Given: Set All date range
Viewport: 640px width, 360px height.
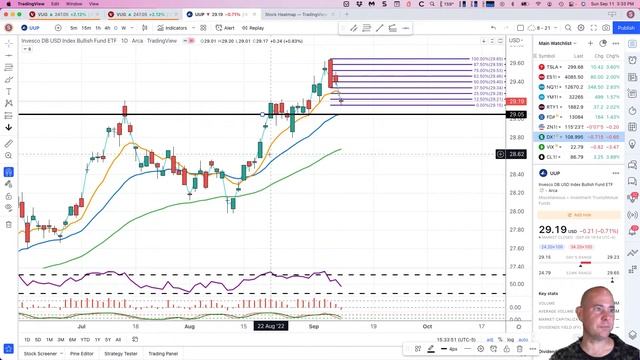Looking at the screenshot, I should coord(118,340).
